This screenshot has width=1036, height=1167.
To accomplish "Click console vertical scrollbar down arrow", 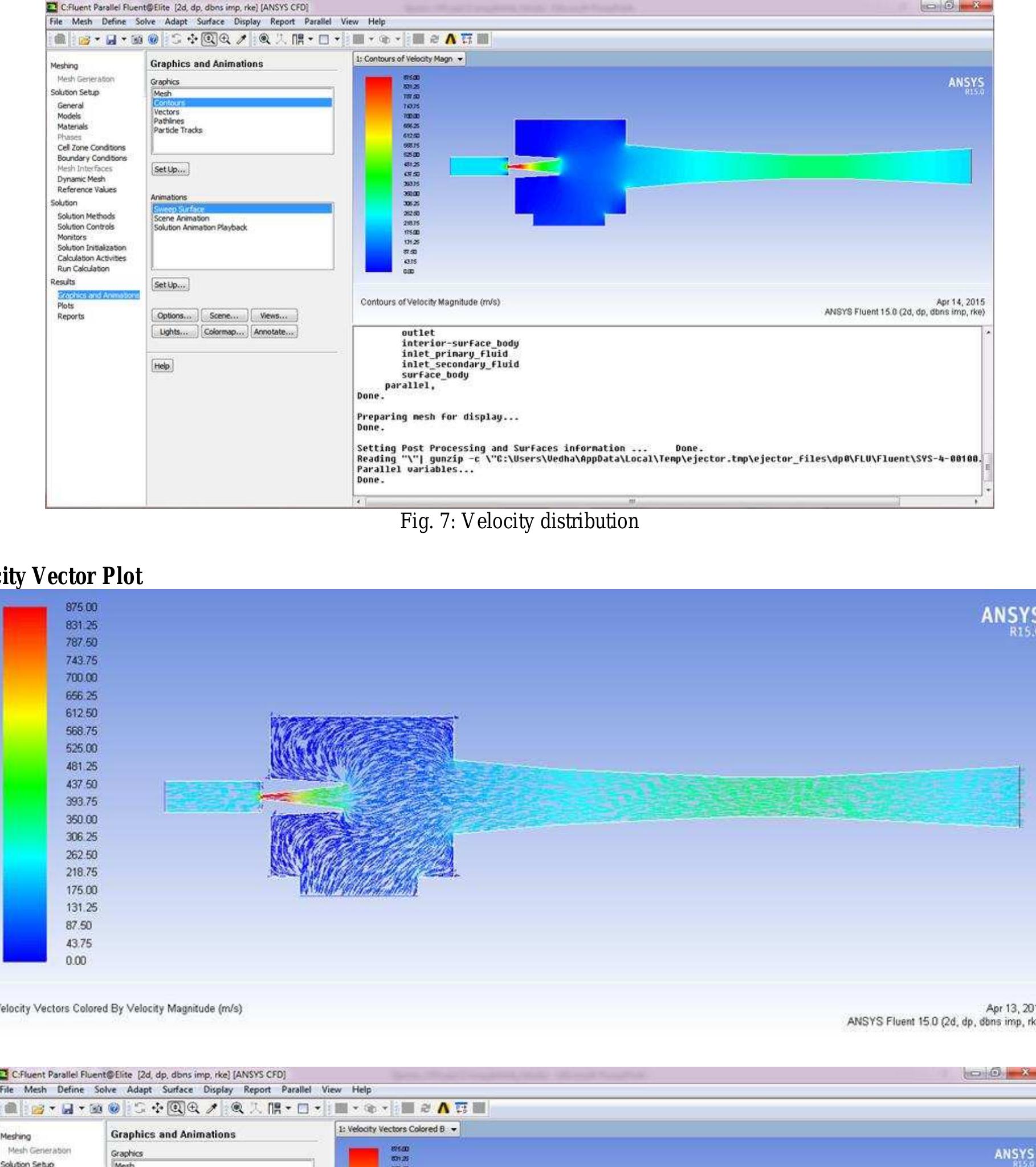I will tap(988, 490).
